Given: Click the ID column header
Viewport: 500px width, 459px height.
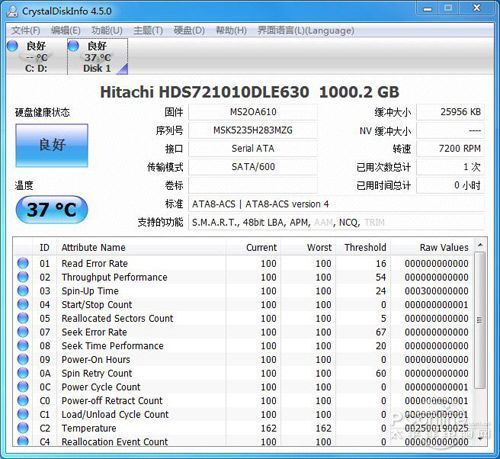Looking at the screenshot, I should (x=44, y=247).
